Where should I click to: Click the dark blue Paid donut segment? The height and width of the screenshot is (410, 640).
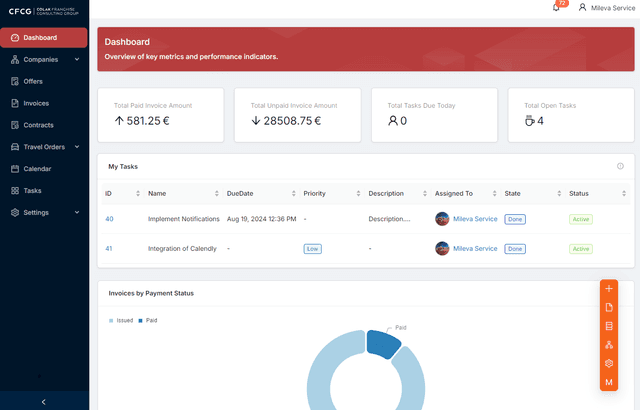(x=382, y=344)
